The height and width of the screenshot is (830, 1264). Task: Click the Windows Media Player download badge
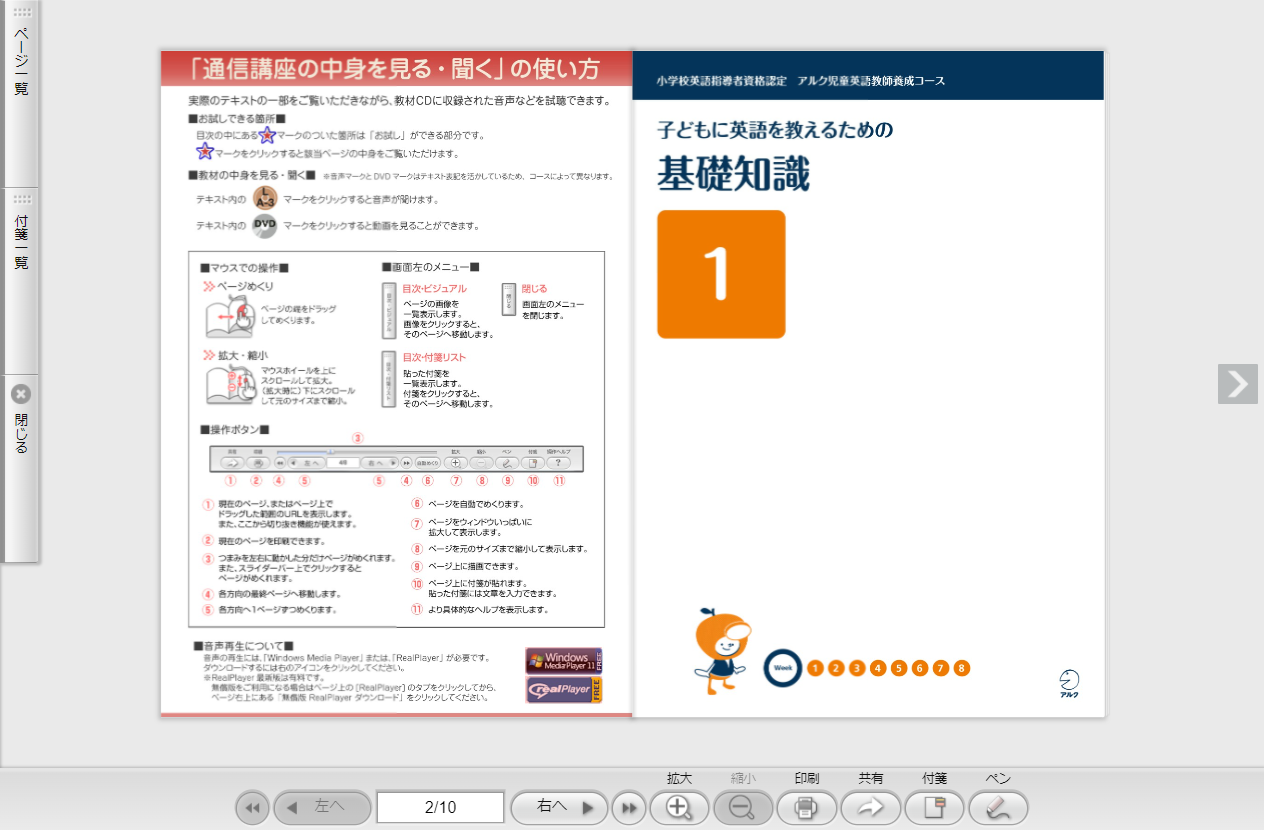click(x=564, y=660)
